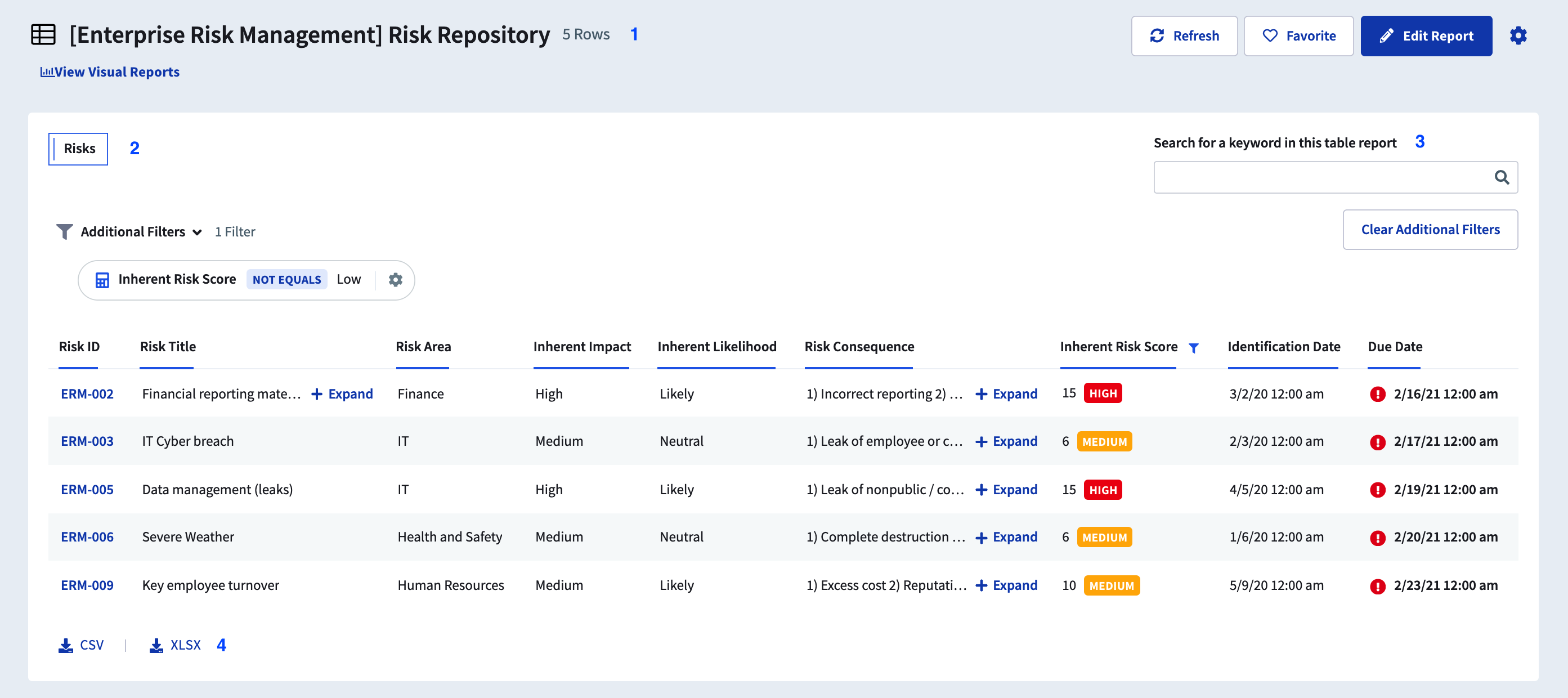Click the report settings gear icon
Viewport: 1568px width, 698px height.
click(x=1517, y=36)
